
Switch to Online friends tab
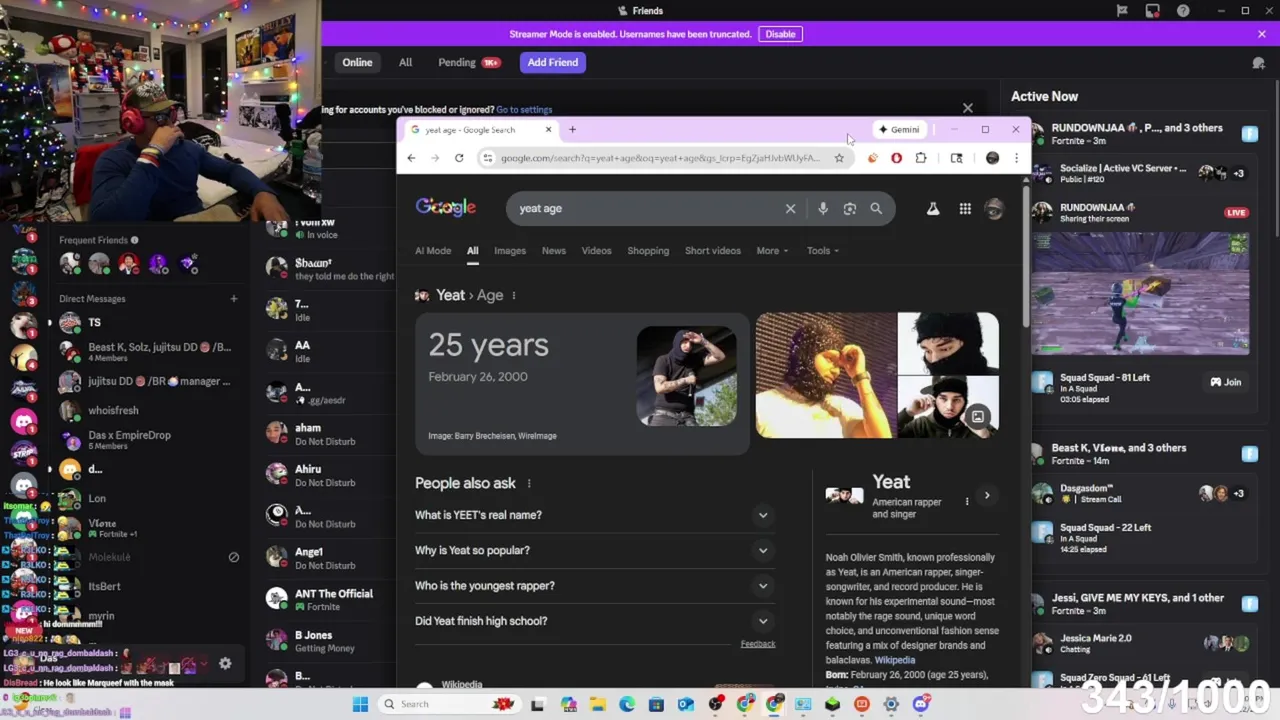[x=357, y=62]
